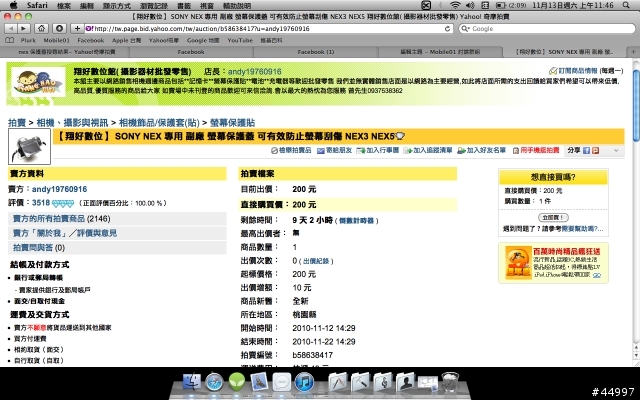Open the Apple 台灣 bookmark
640x400 pixels.
click(127, 40)
